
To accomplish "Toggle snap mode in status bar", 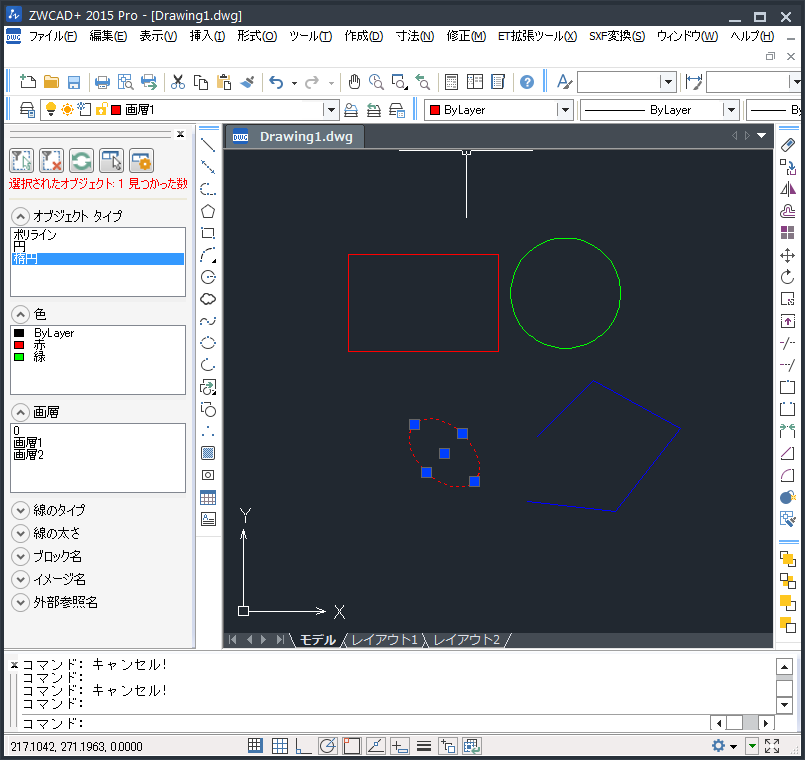I will pos(255,746).
